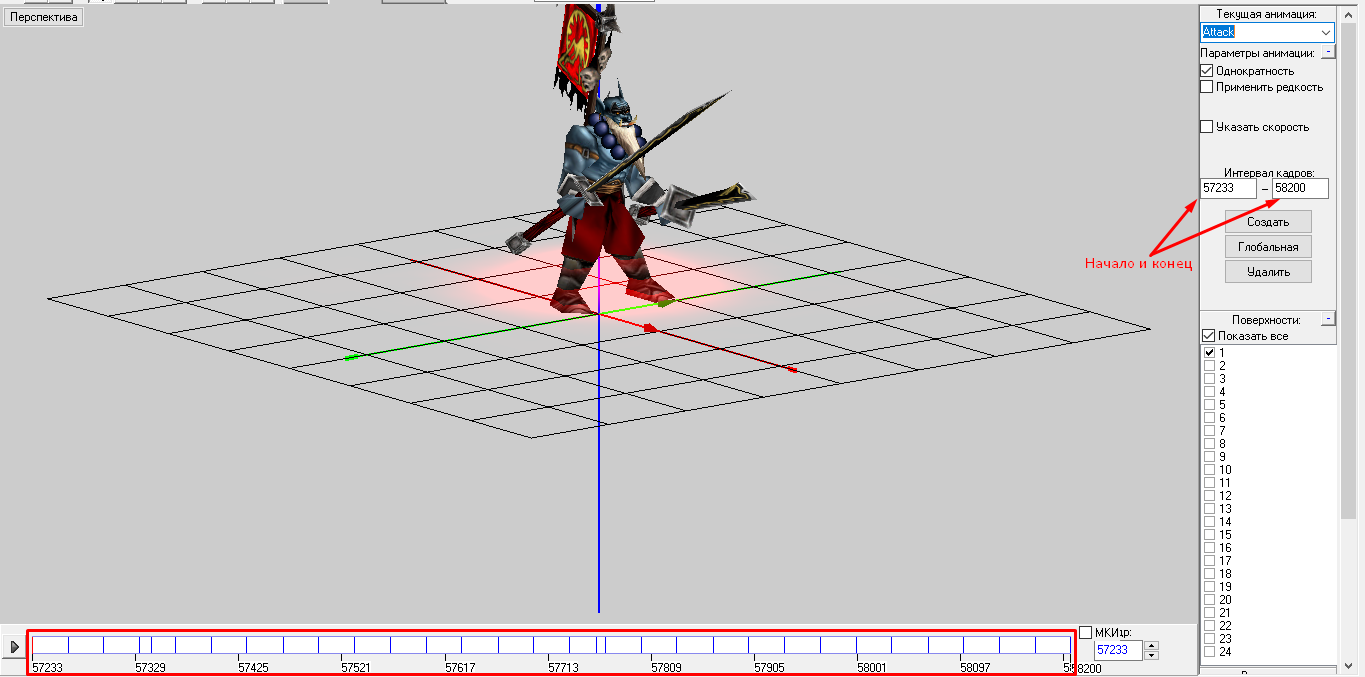Collapse the Параметры анимации section

pos(1327,52)
